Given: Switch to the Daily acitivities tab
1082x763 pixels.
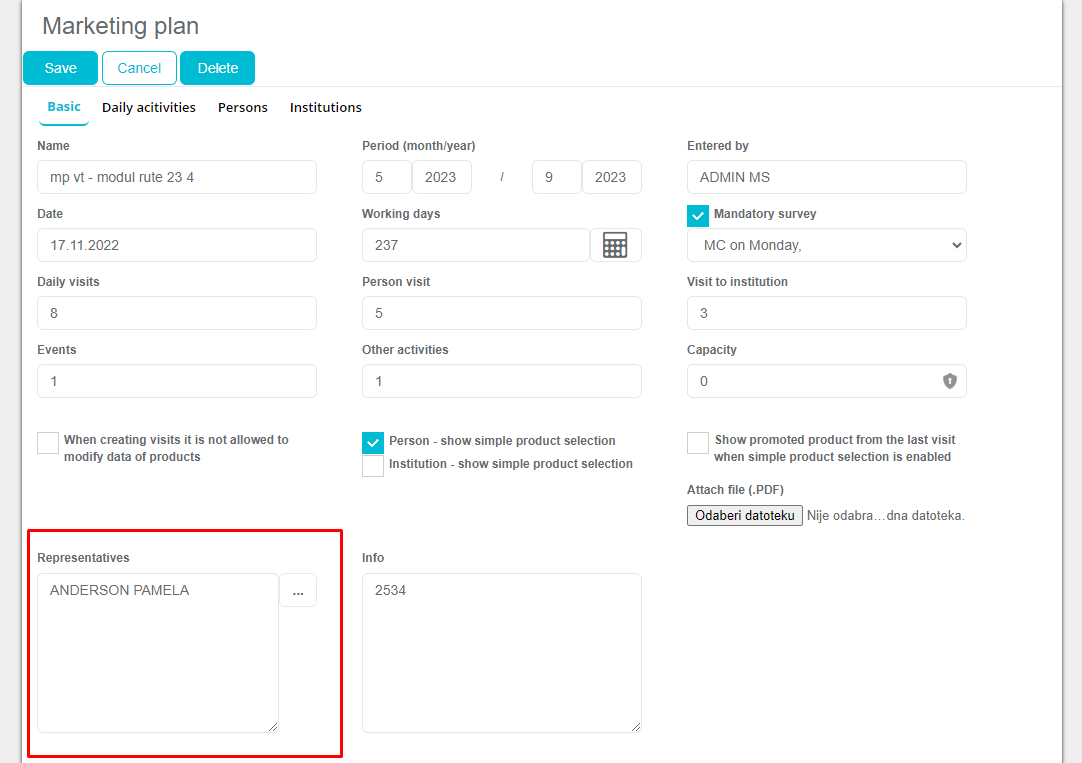Looking at the screenshot, I should pyautogui.click(x=149, y=107).
